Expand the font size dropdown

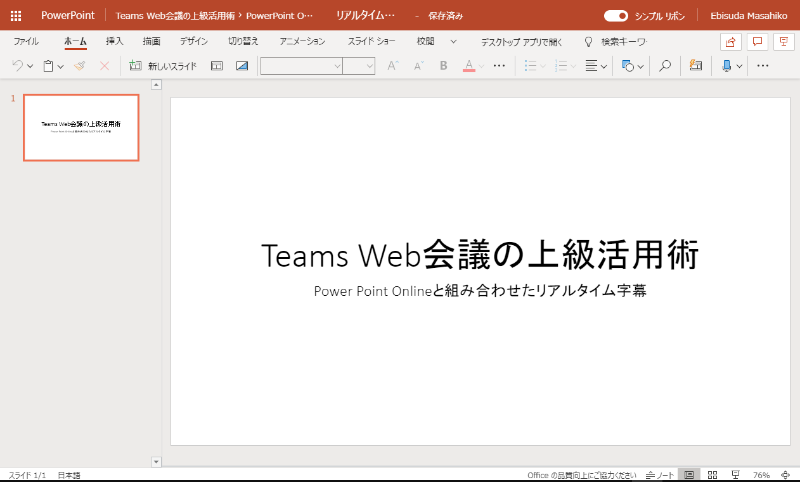tap(370, 66)
